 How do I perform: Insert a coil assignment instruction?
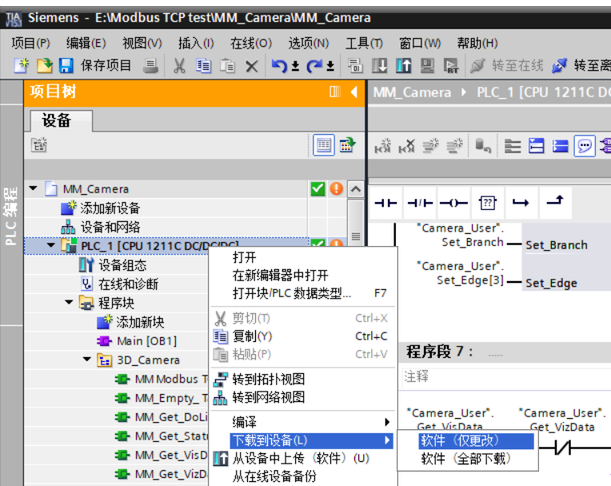coord(453,203)
